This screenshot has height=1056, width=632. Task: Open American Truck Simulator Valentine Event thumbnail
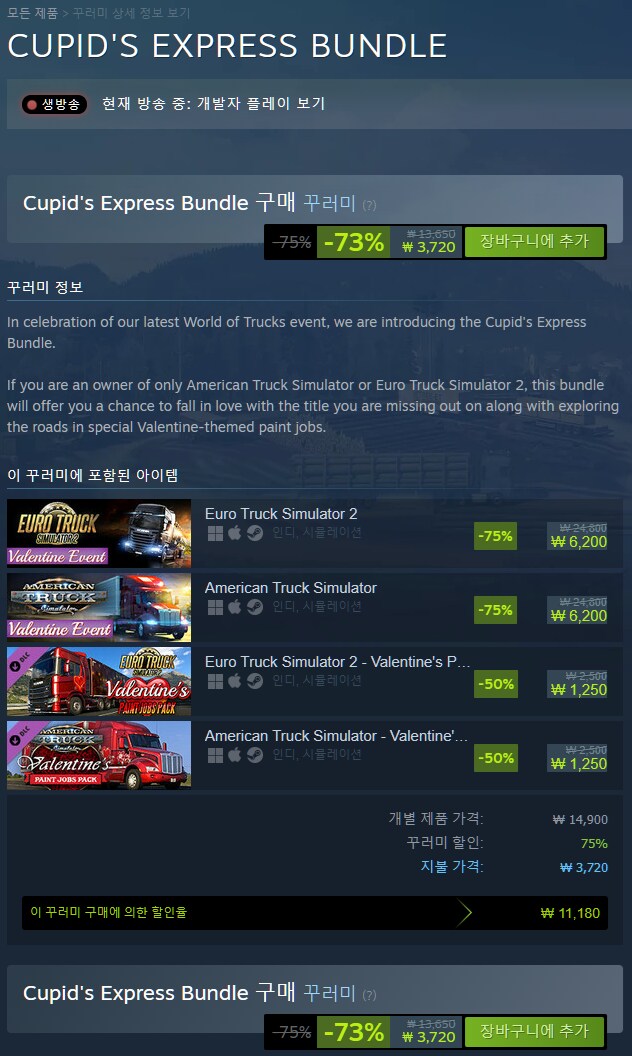(x=99, y=607)
